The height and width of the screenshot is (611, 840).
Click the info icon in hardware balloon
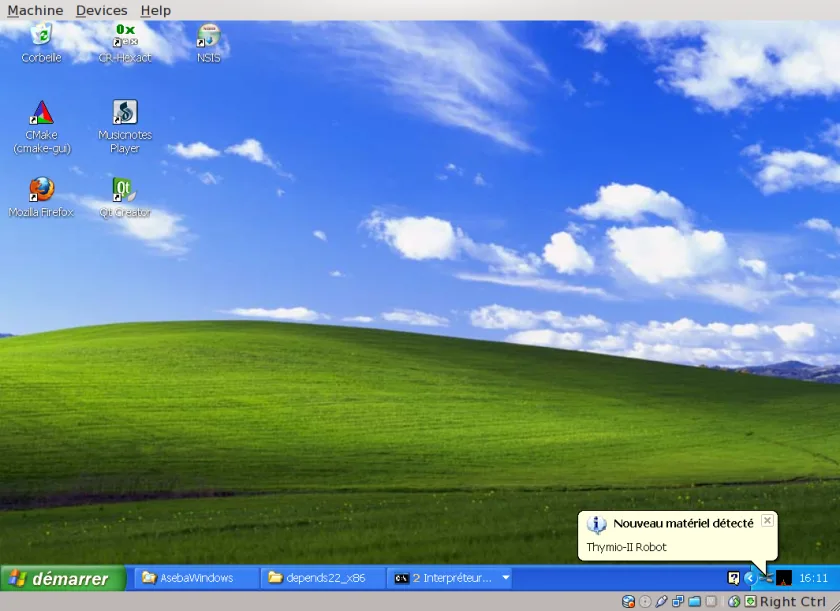596,524
